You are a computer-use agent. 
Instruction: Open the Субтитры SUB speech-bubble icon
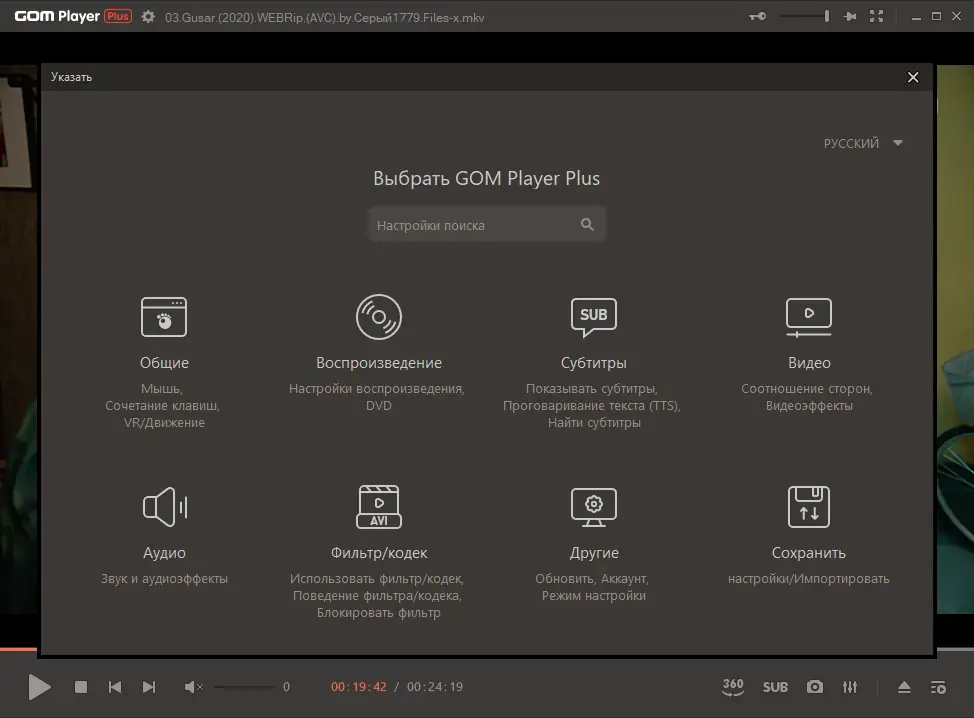click(x=594, y=317)
